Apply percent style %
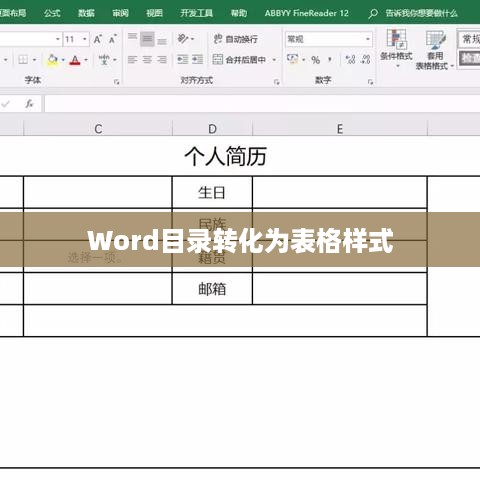 (315, 60)
